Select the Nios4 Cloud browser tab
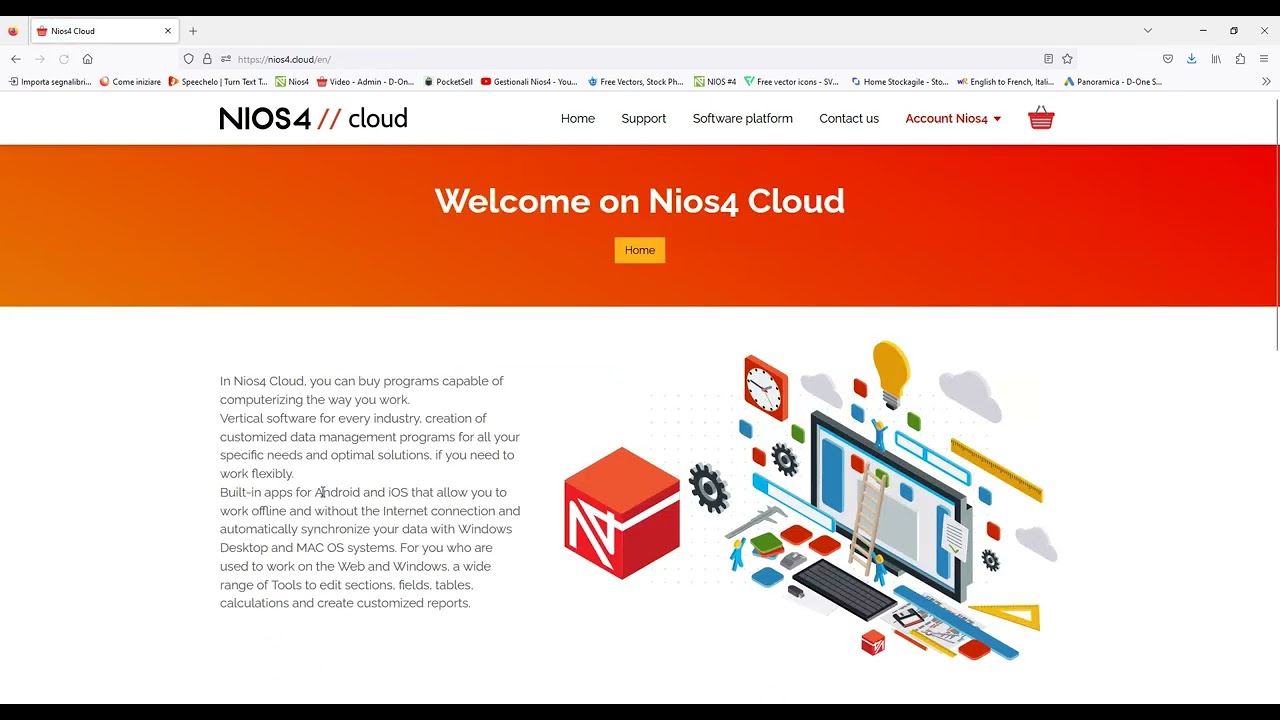 click(x=104, y=31)
